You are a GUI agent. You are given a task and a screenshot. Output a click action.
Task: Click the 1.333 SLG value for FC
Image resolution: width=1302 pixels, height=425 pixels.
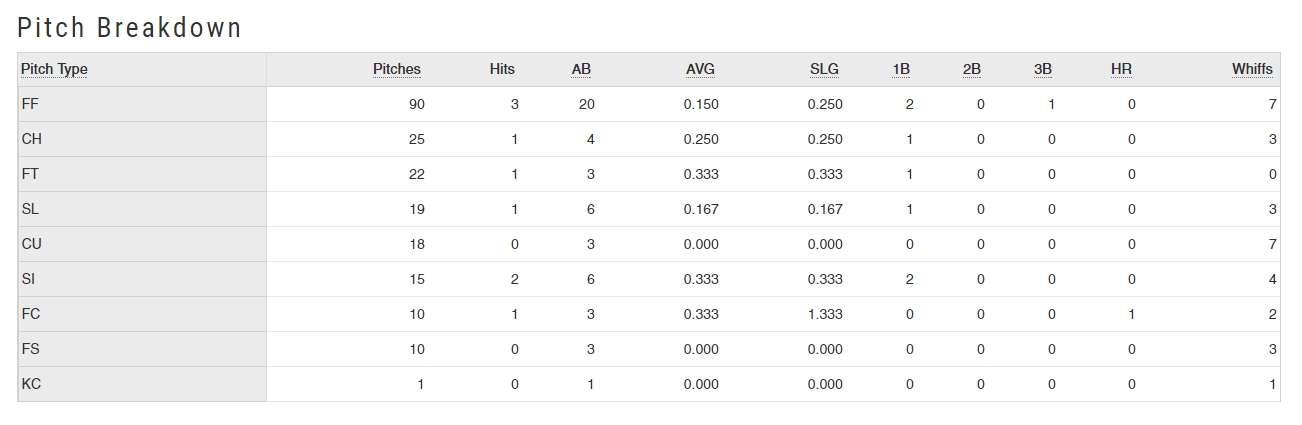pyautogui.click(x=825, y=314)
